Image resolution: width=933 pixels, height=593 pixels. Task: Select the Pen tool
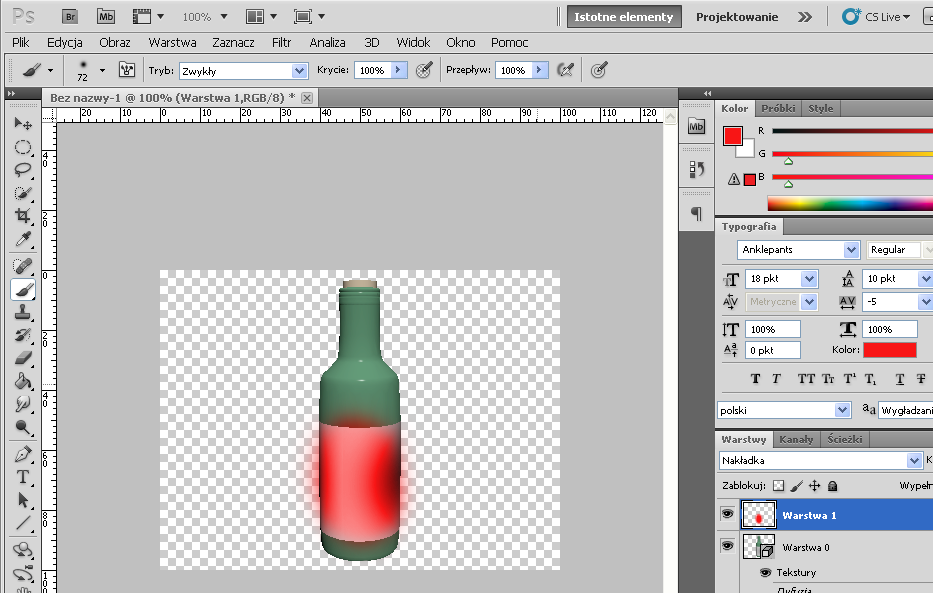click(x=23, y=454)
